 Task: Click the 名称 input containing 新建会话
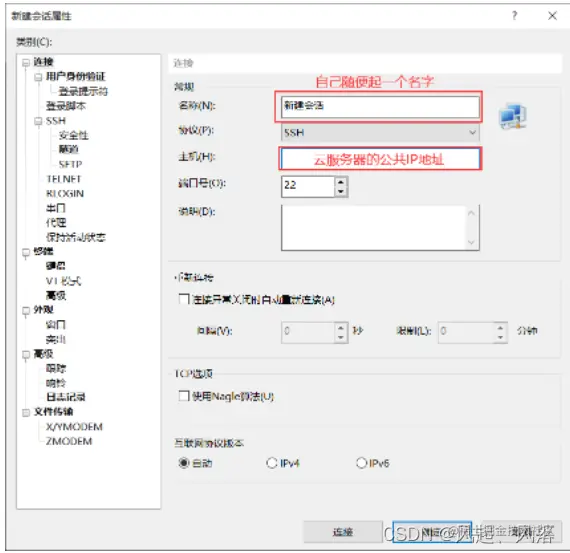pos(380,107)
